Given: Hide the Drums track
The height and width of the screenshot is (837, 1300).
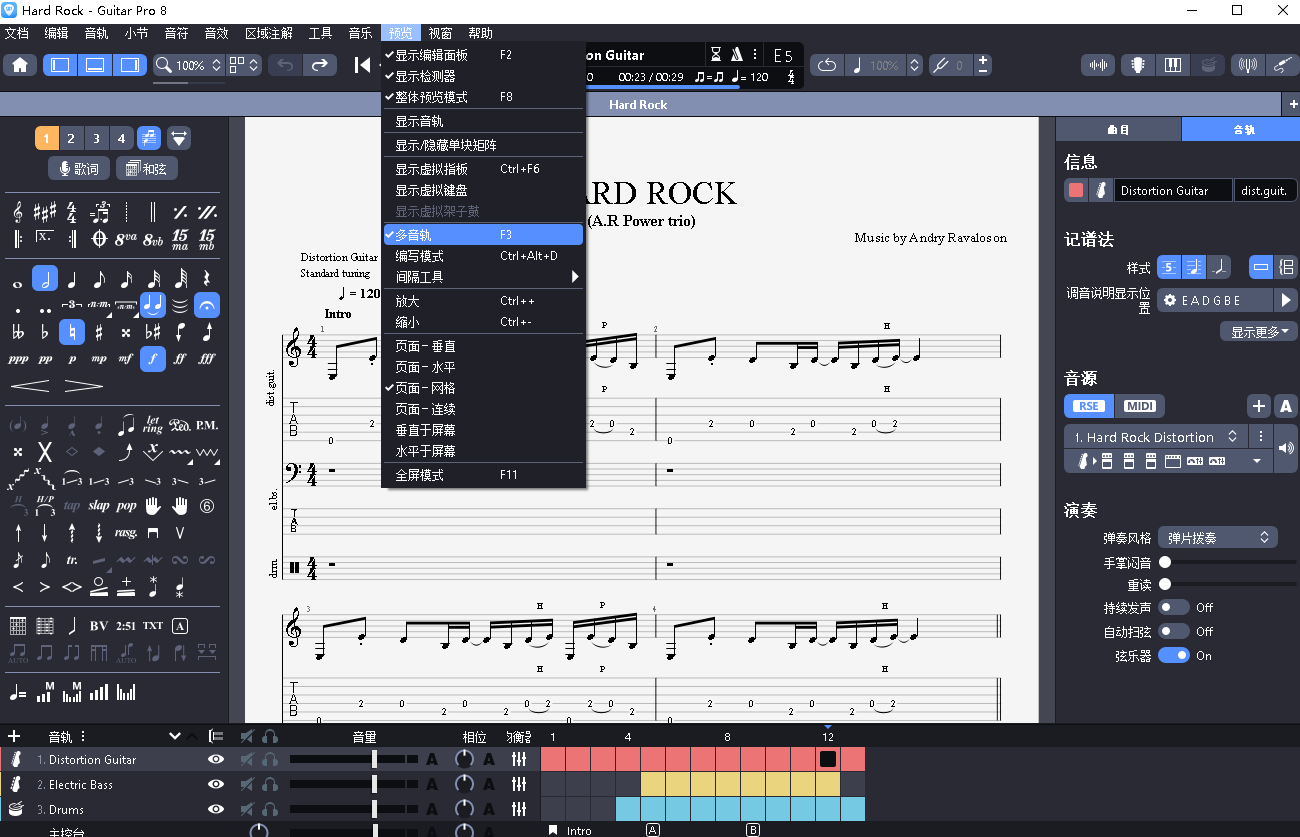Looking at the screenshot, I should (x=215, y=809).
